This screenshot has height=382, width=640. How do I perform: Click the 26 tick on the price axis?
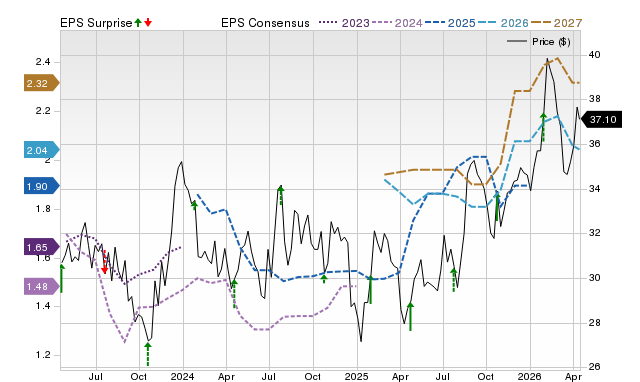[x=594, y=367]
